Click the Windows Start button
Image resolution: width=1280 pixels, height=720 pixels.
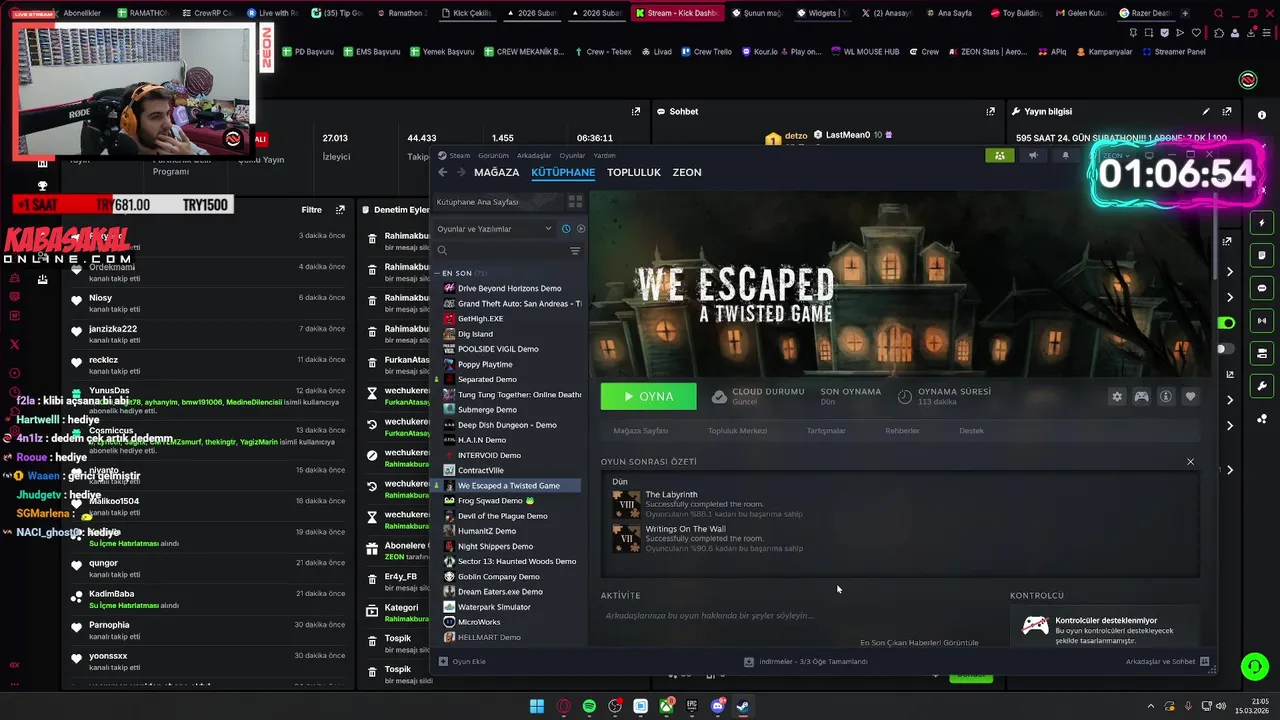537,706
